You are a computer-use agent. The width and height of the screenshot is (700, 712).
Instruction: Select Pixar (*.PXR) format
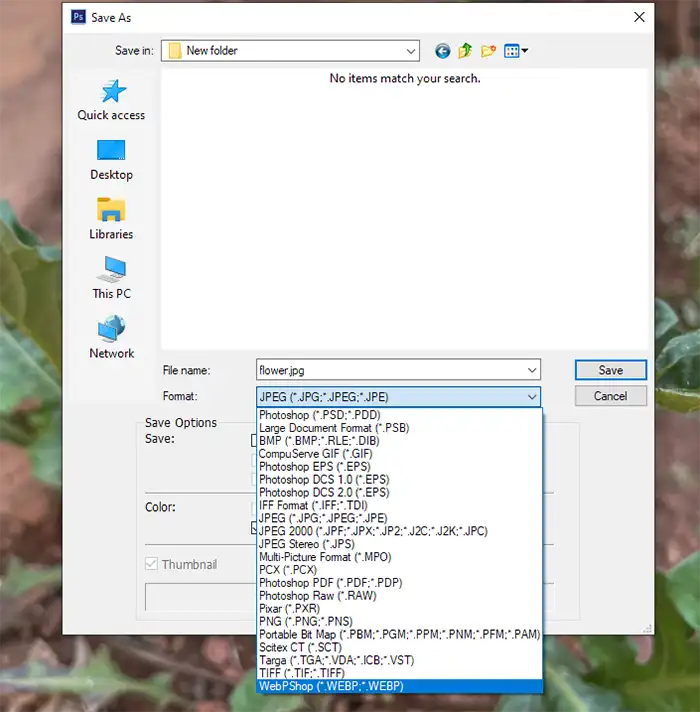click(399, 608)
